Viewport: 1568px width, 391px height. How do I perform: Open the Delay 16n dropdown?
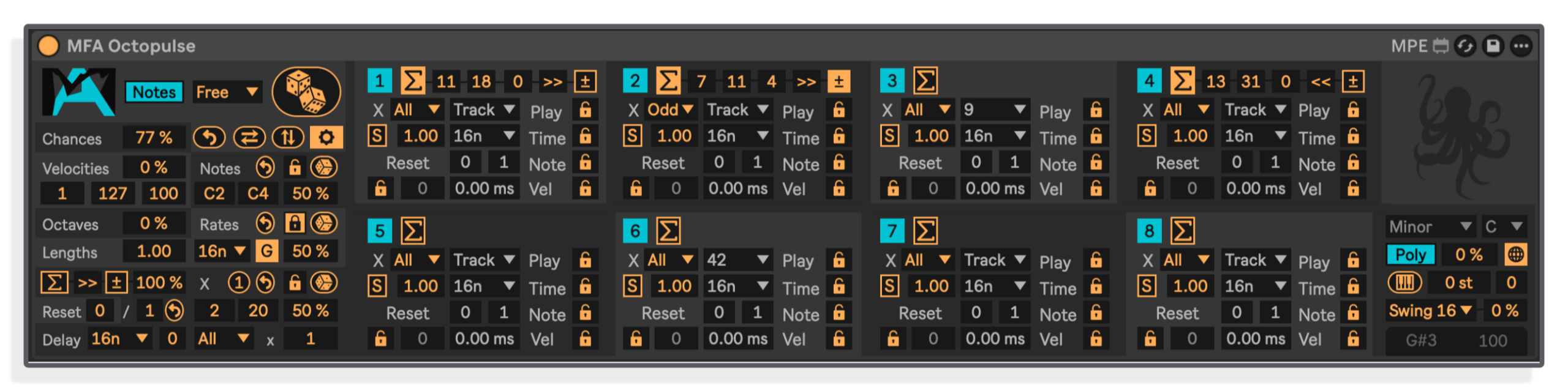coord(119,338)
